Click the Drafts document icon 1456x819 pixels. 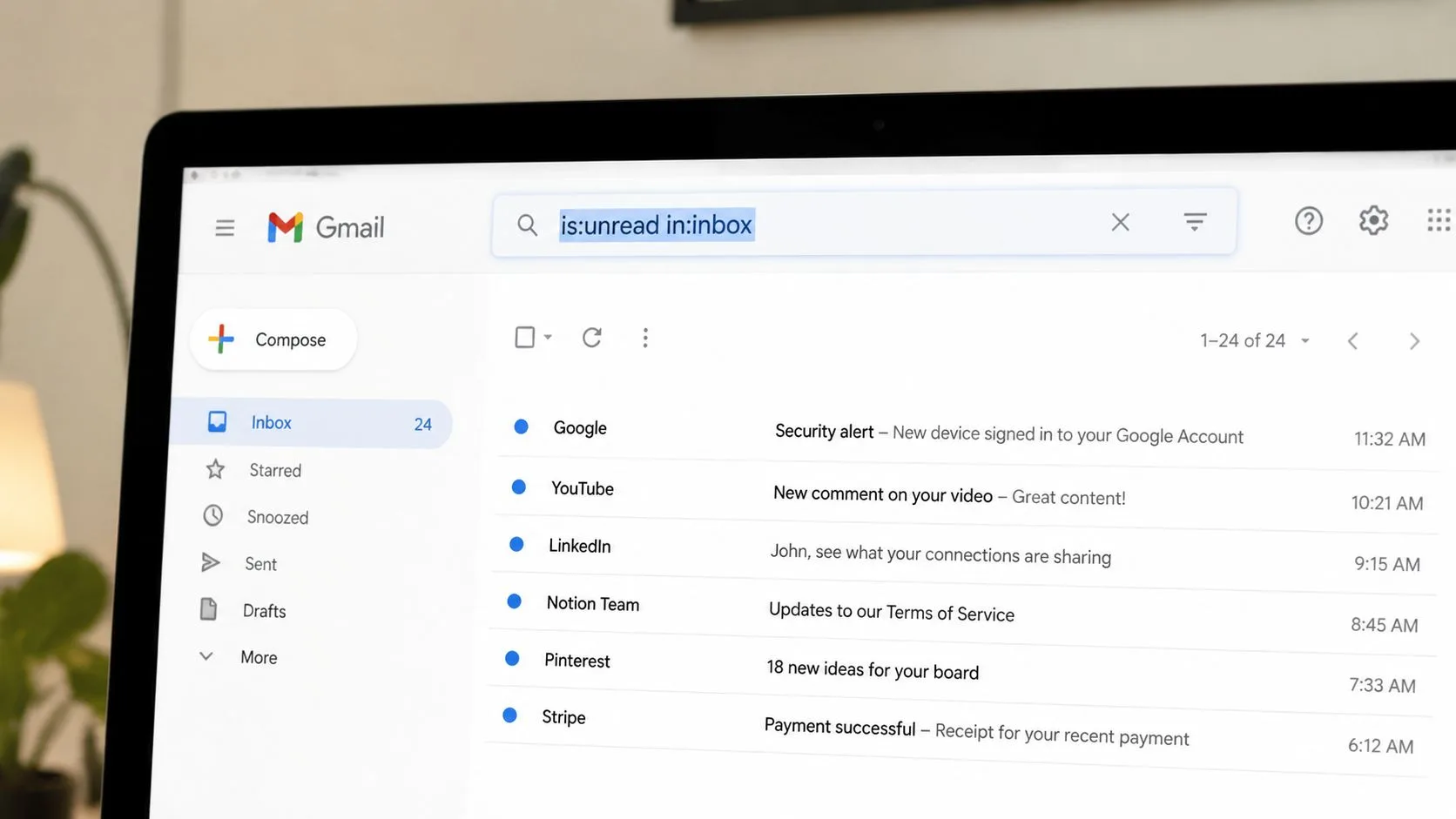pos(208,609)
